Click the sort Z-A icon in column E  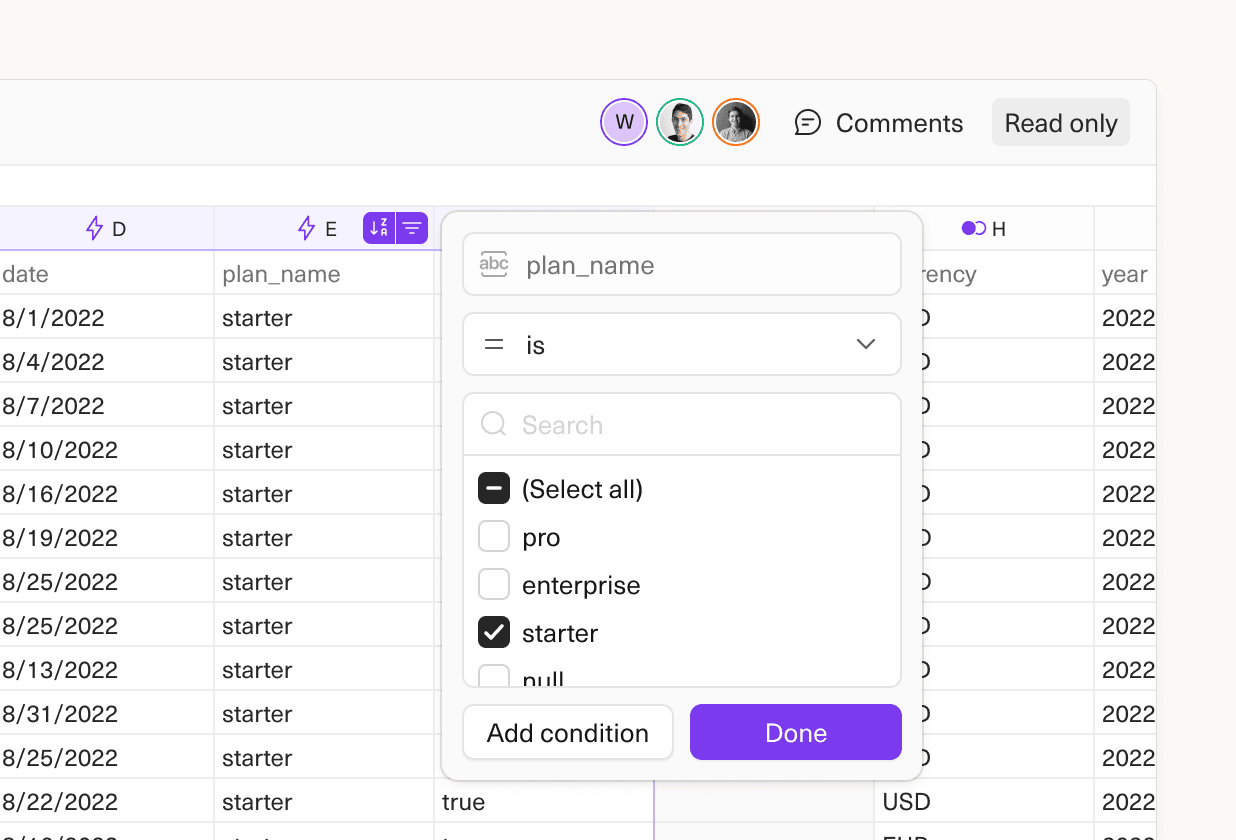pyautogui.click(x=379, y=229)
